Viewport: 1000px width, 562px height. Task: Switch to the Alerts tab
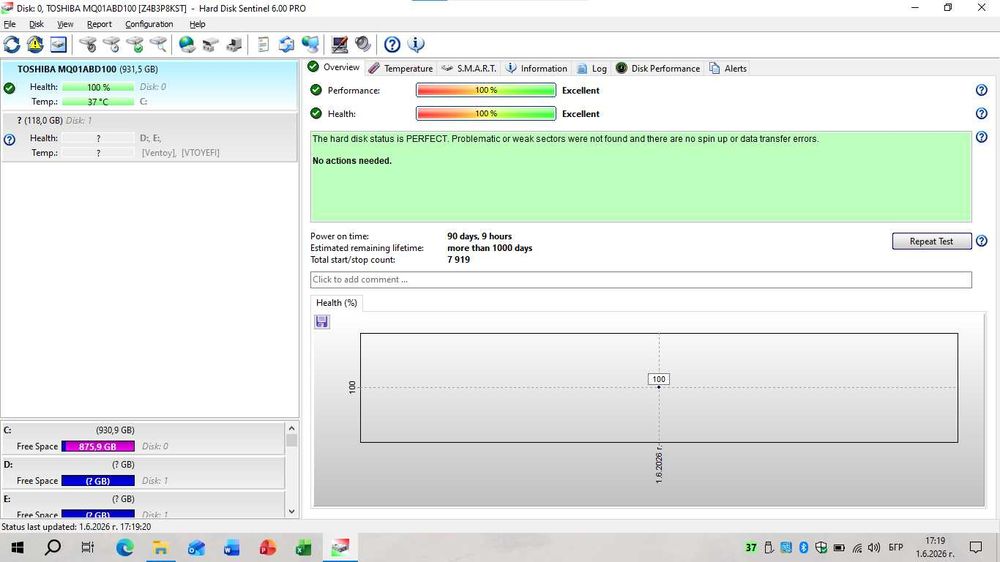click(x=728, y=68)
